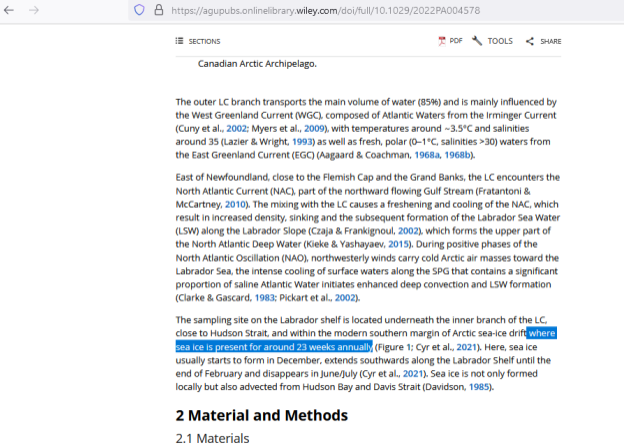The image size is (624, 446).
Task: Open the SHARE menu label
Action: point(551,41)
